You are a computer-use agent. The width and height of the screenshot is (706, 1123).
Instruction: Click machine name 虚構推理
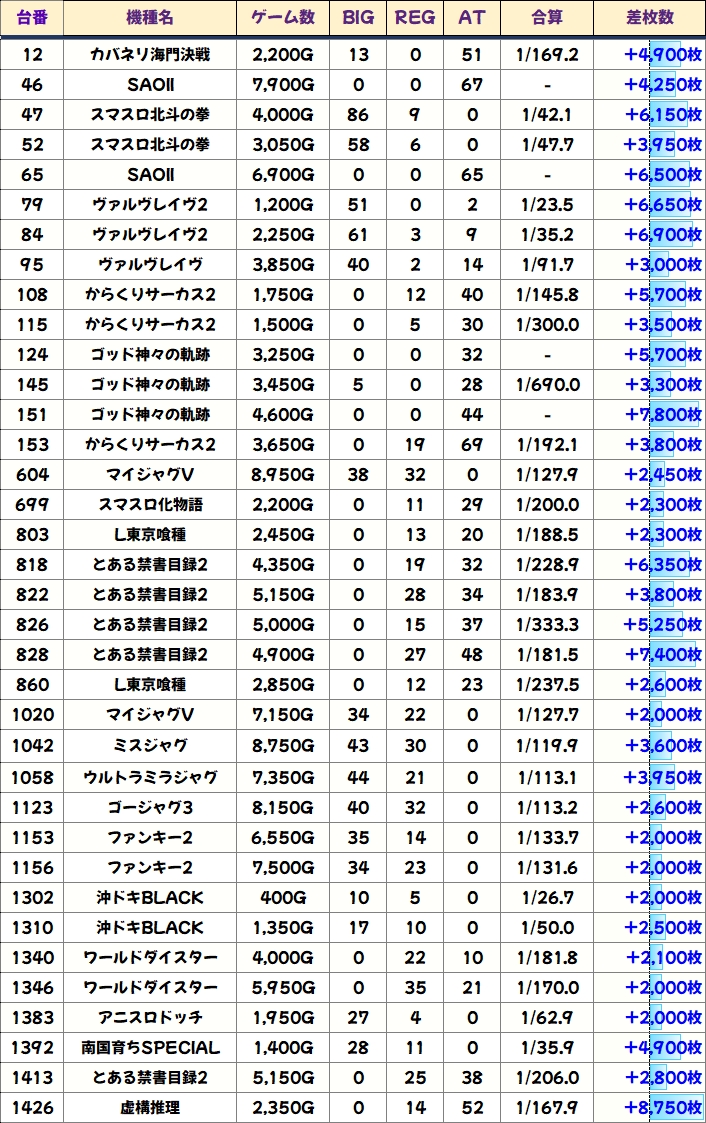[x=150, y=1108]
